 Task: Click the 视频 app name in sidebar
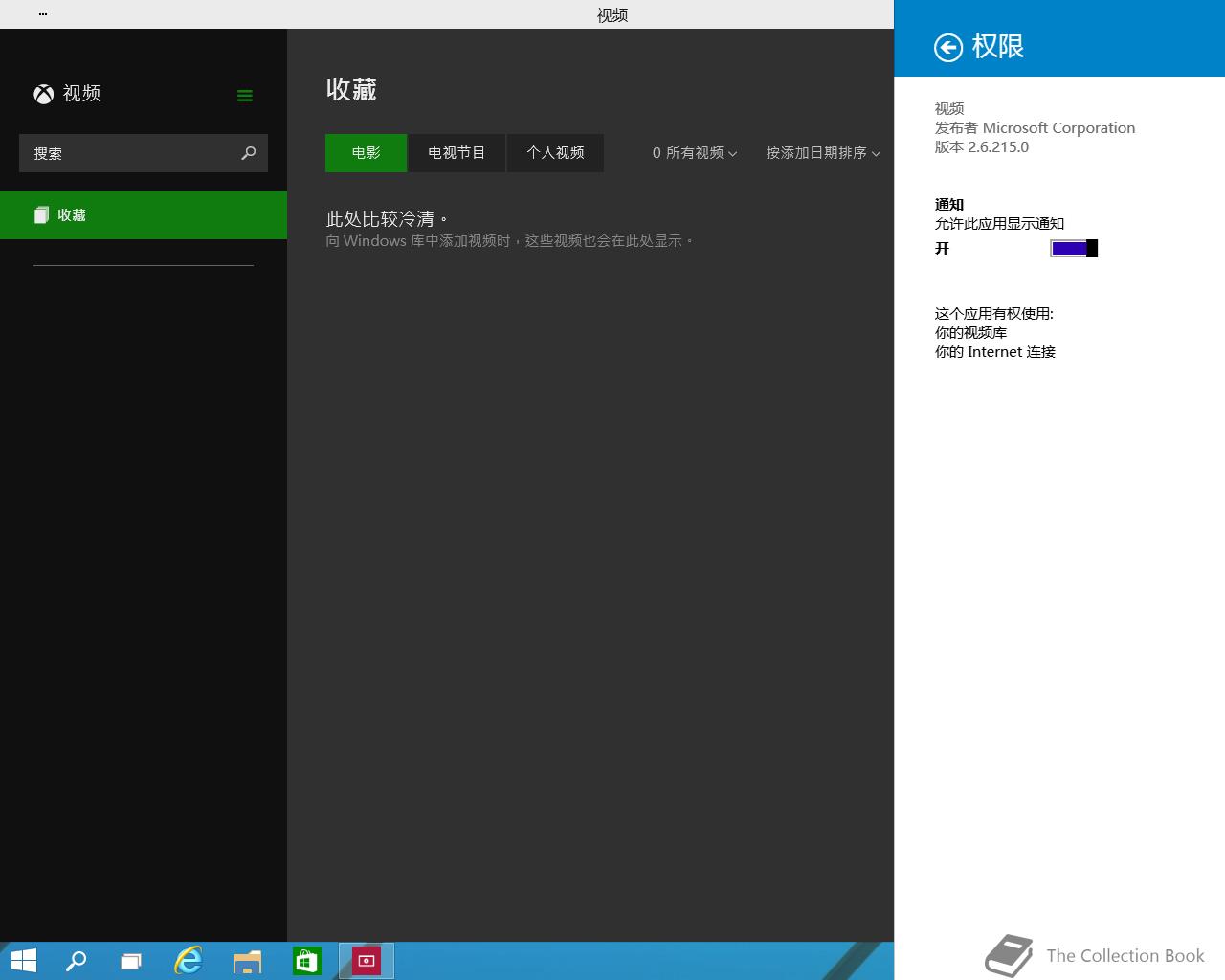point(81,94)
